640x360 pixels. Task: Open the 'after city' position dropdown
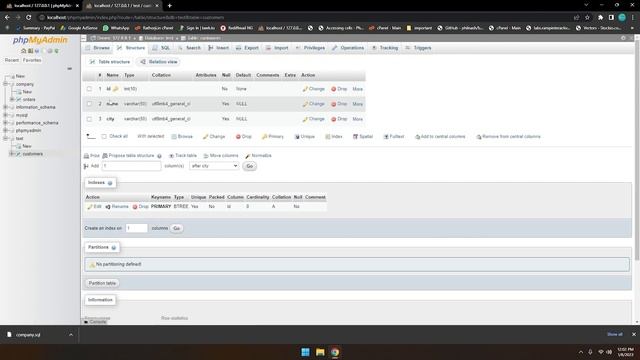214,166
